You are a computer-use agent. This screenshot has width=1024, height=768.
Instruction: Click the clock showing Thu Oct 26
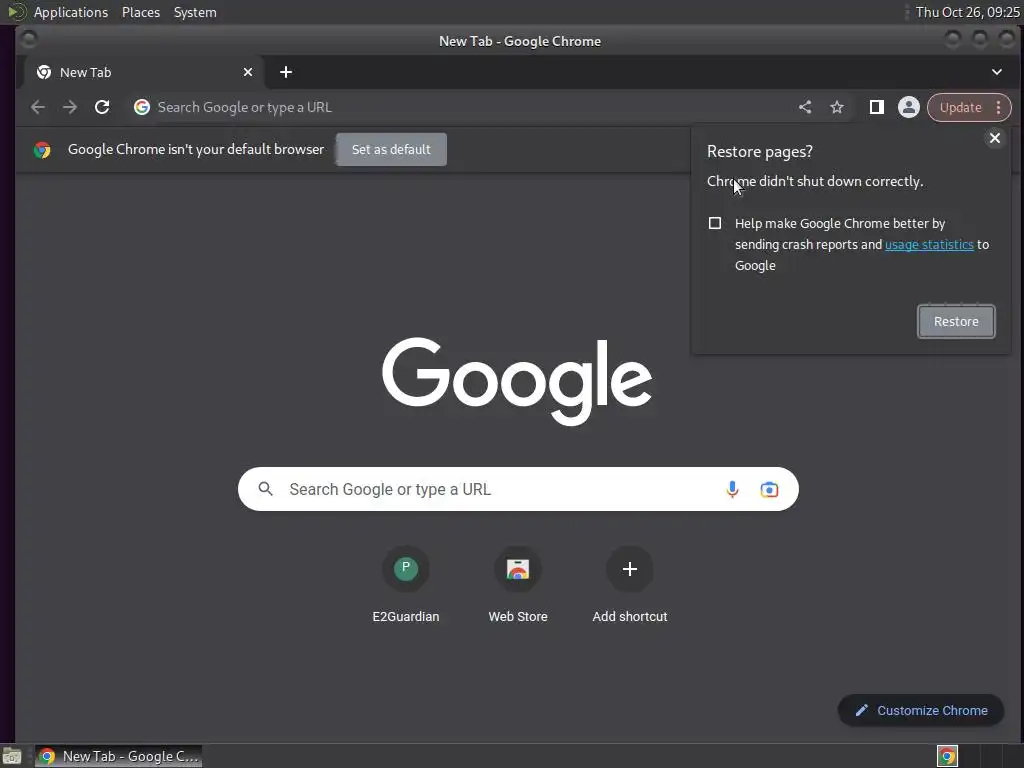pos(967,12)
